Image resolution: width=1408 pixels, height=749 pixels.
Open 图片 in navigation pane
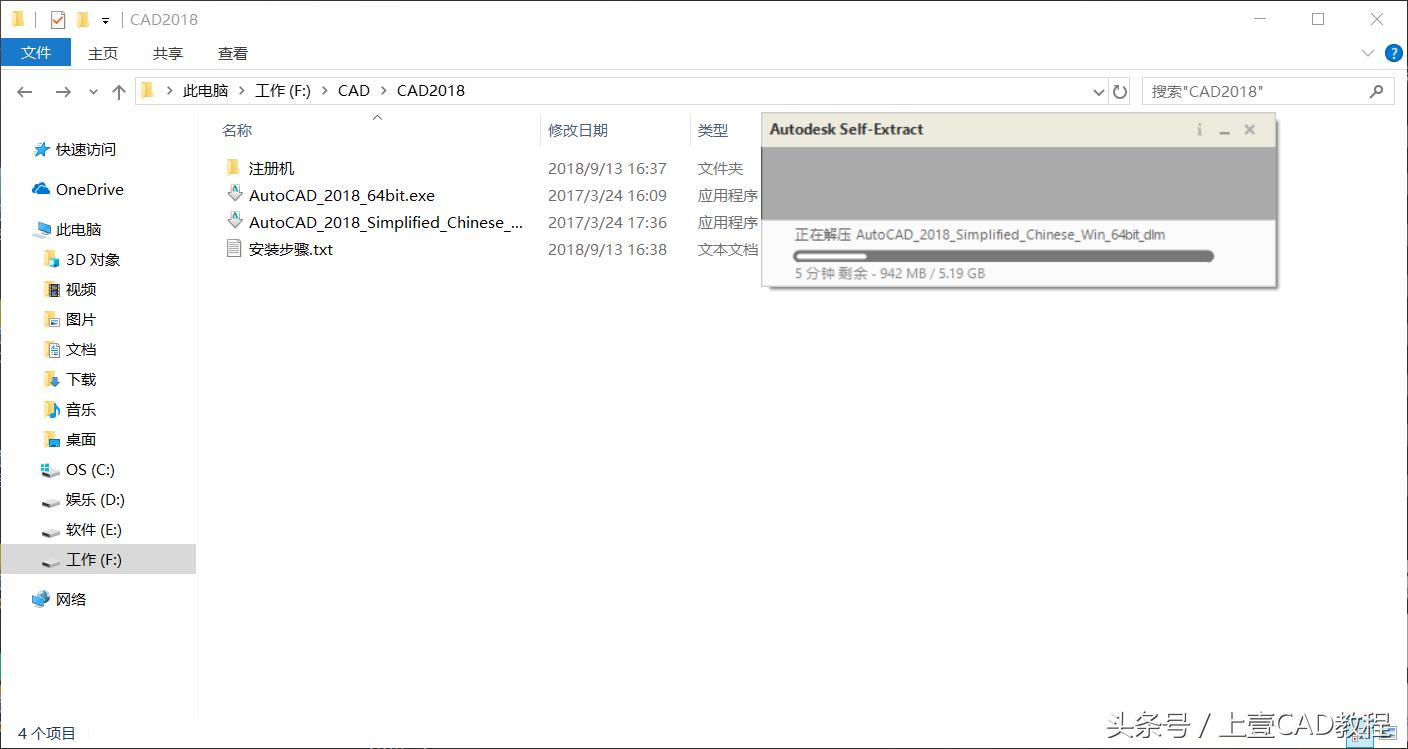point(81,319)
